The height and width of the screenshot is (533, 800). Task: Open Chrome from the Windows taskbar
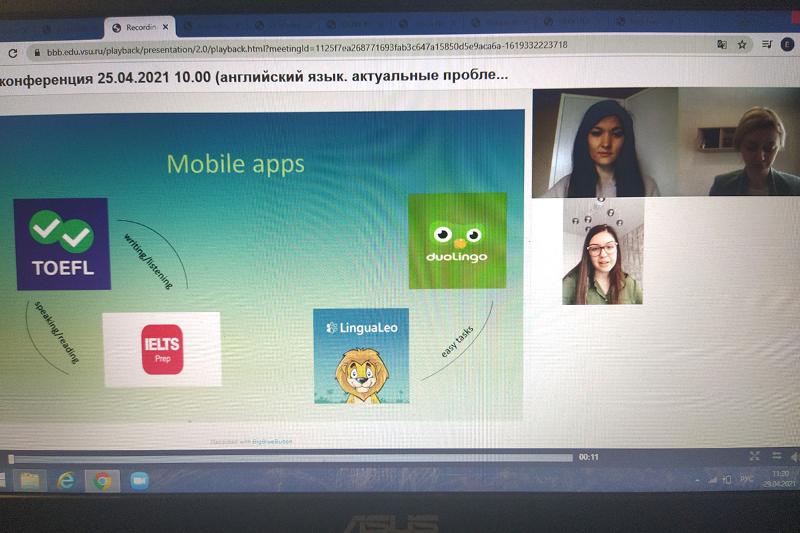click(x=102, y=481)
